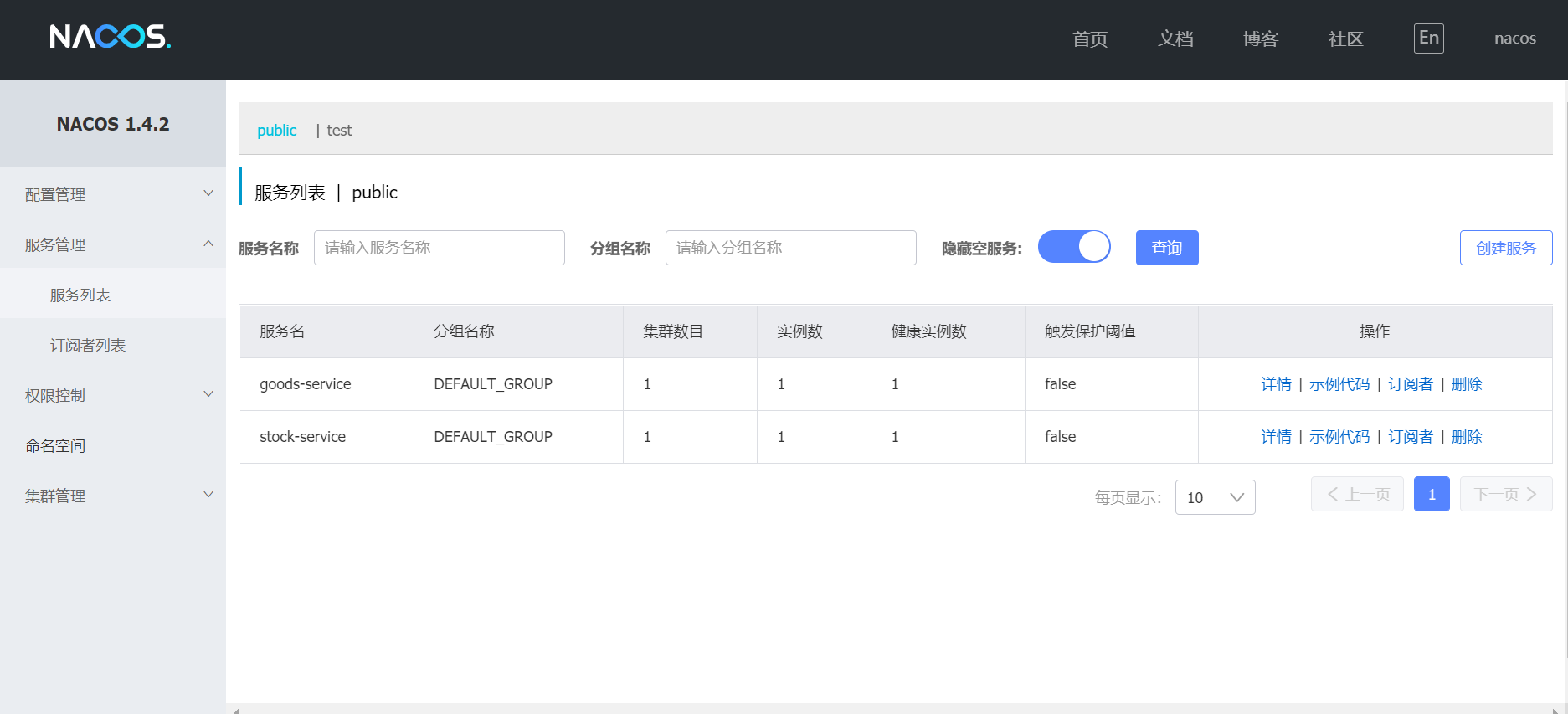Screen dimensions: 1568x714
Task: View 订阅者 for stock-service
Action: [x=1411, y=437]
